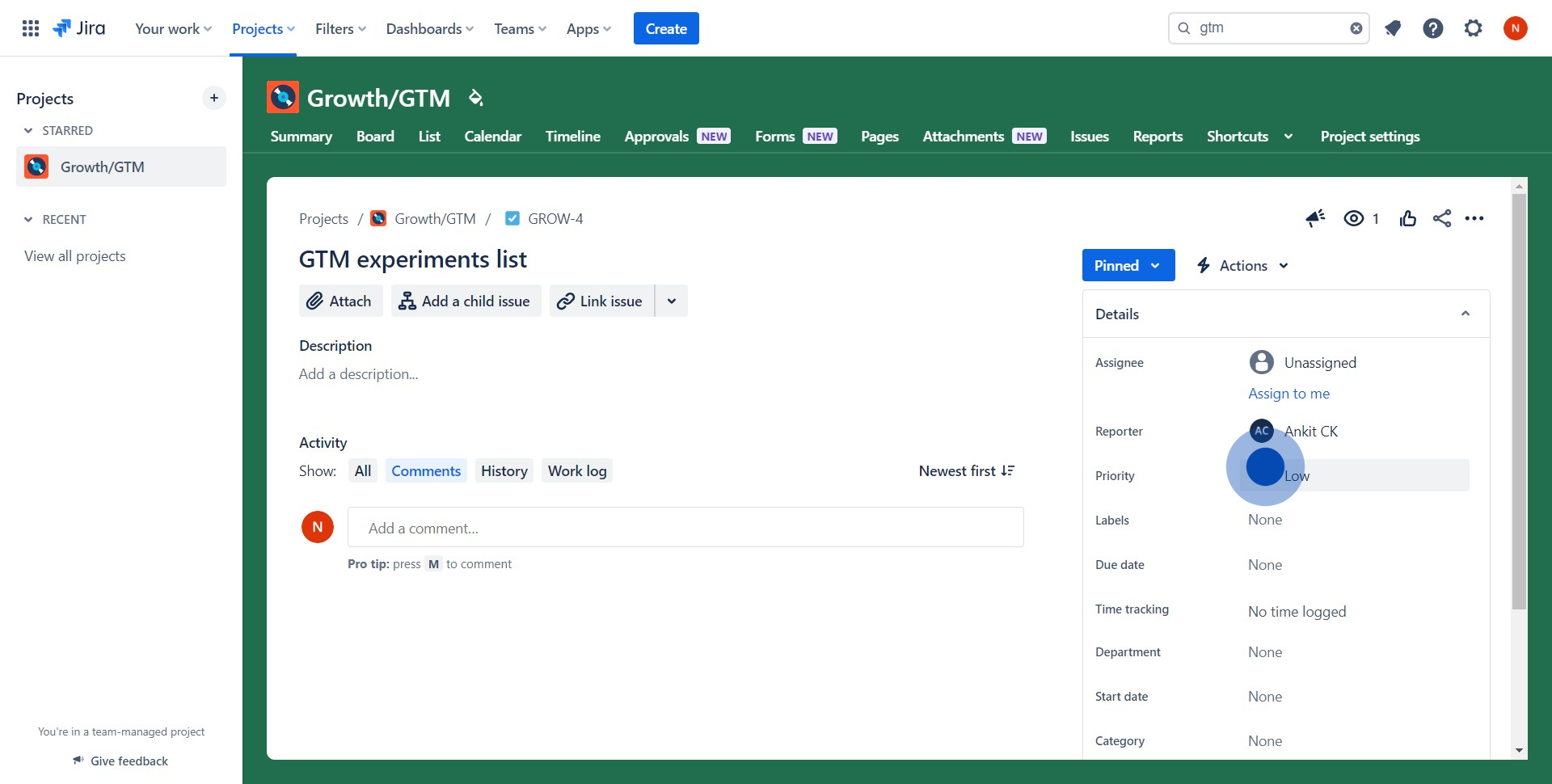This screenshot has width=1552, height=784.
Task: Open the more actions ellipsis menu
Action: [1474, 218]
